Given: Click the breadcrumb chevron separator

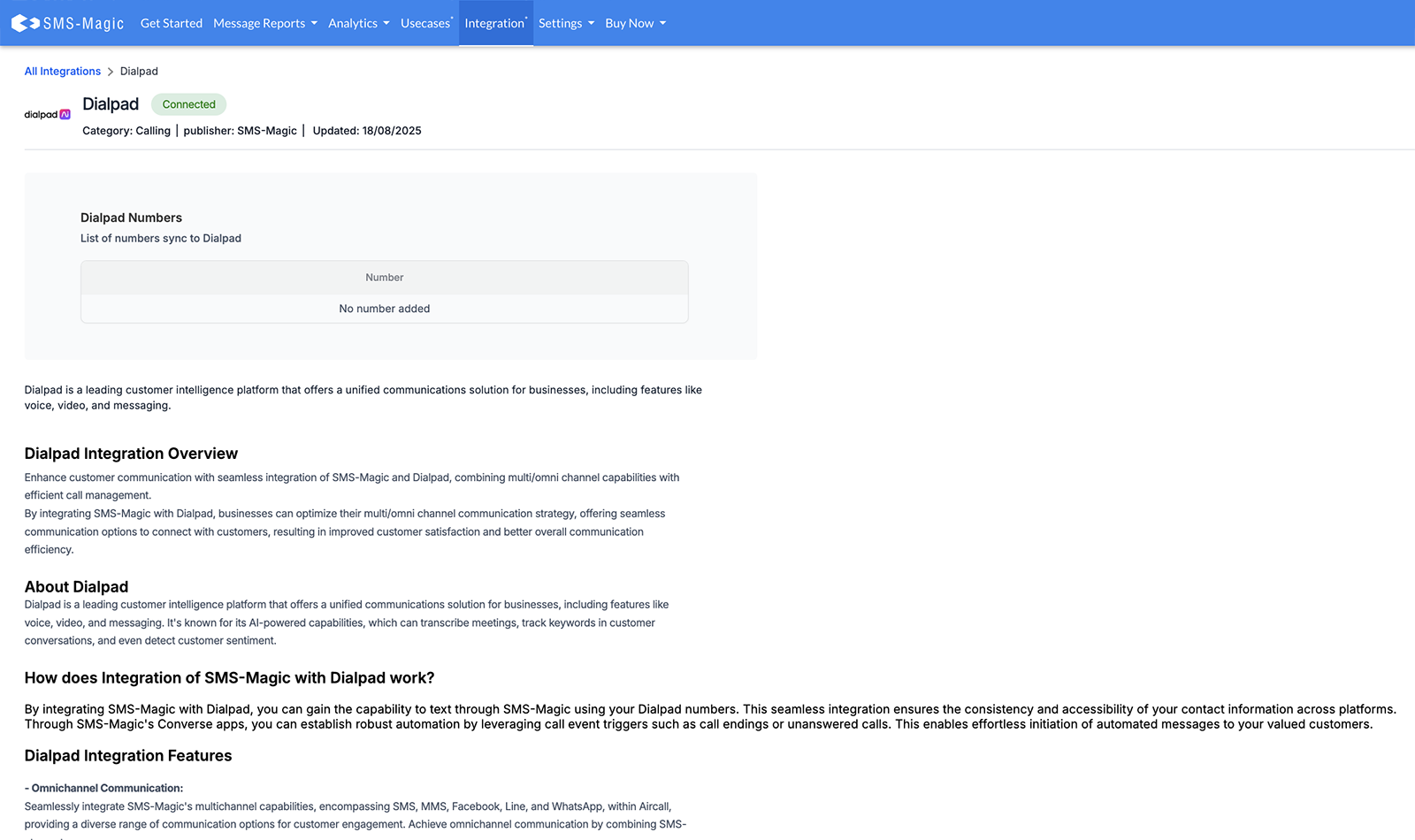Looking at the screenshot, I should point(111,72).
